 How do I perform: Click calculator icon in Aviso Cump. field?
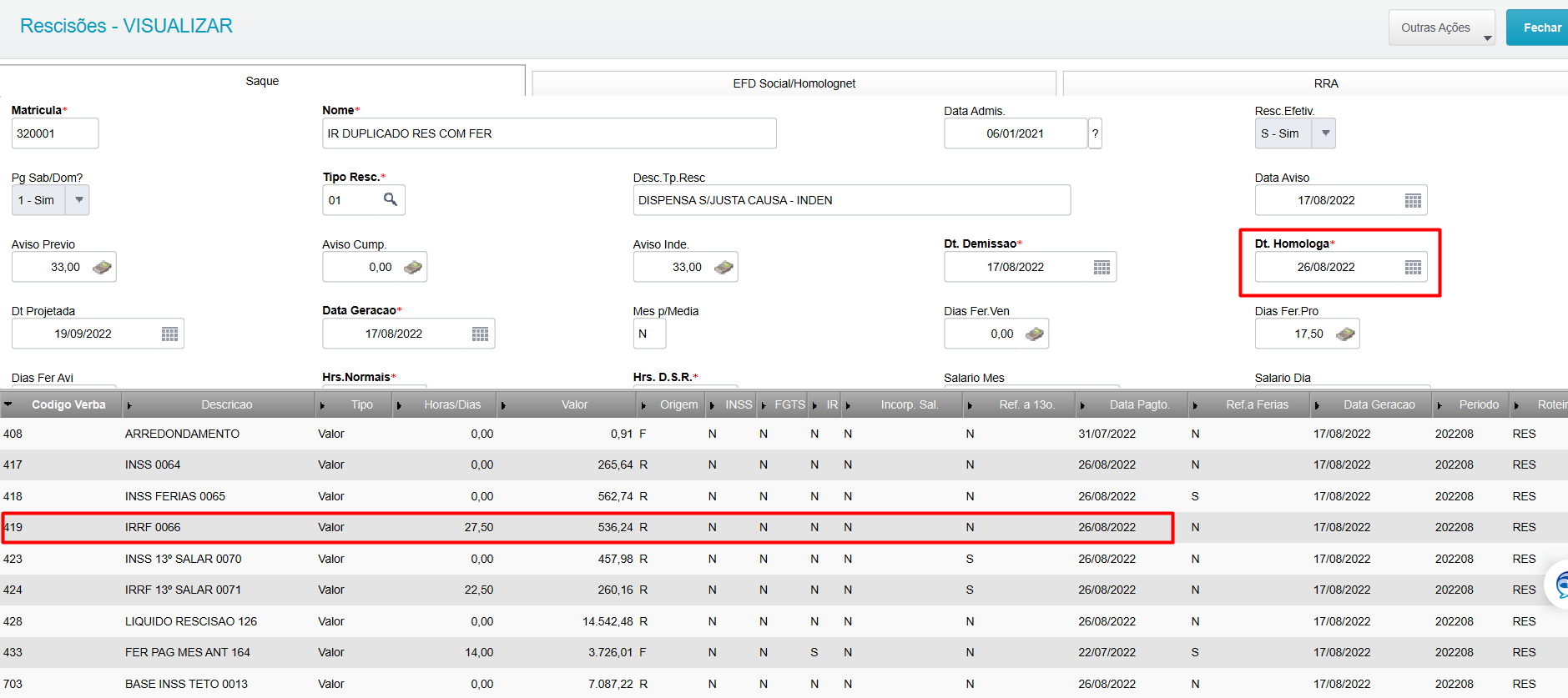[x=412, y=267]
